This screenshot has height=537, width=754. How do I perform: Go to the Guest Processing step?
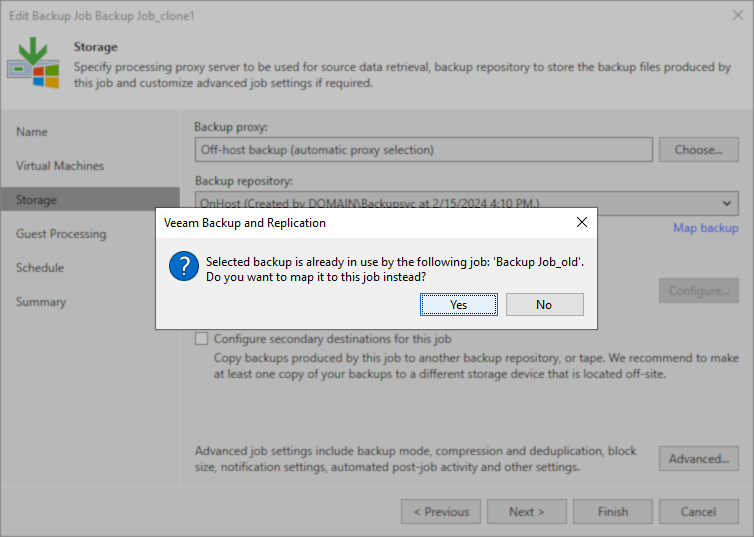61,234
